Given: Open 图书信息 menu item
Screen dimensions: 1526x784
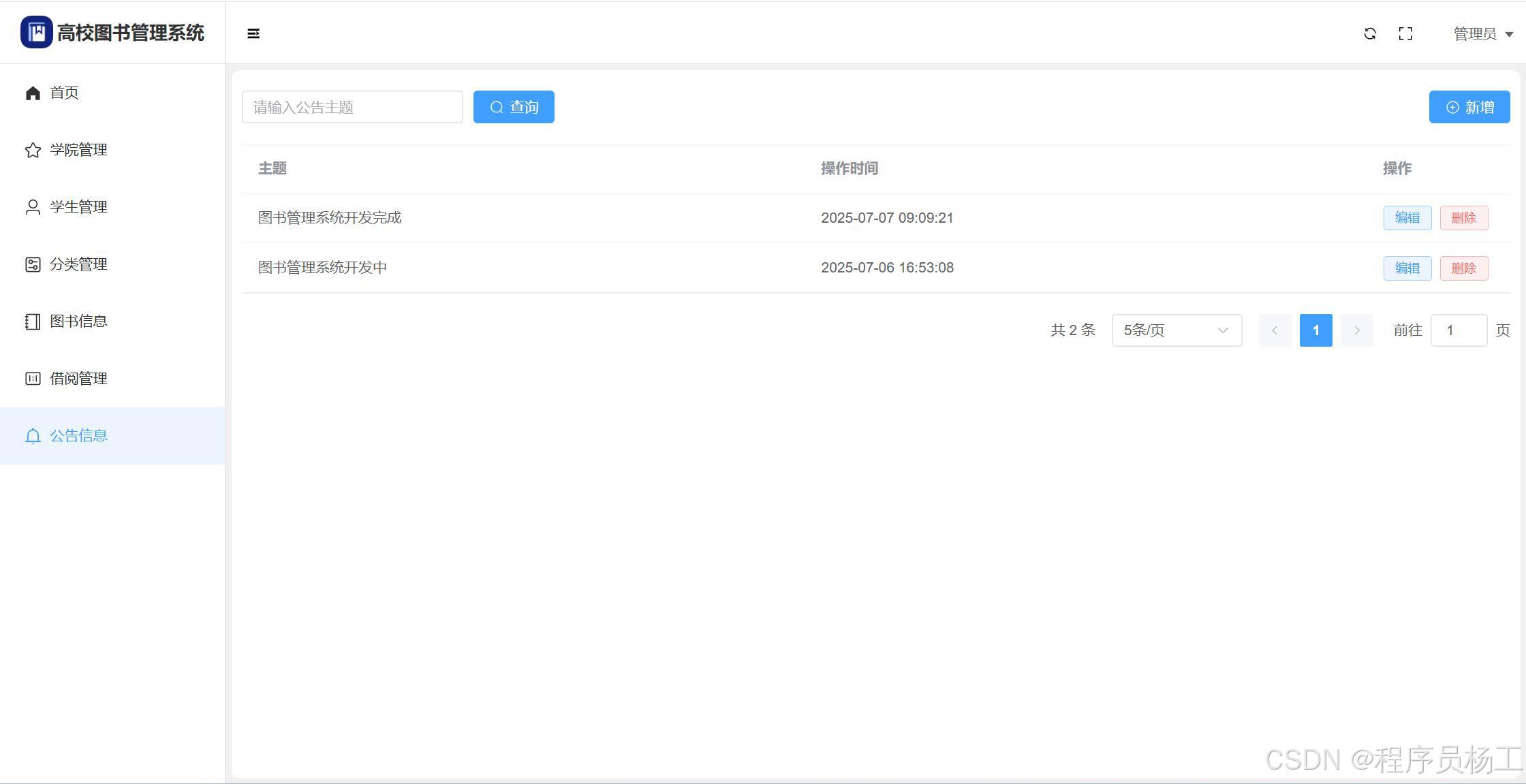Looking at the screenshot, I should point(78,322).
